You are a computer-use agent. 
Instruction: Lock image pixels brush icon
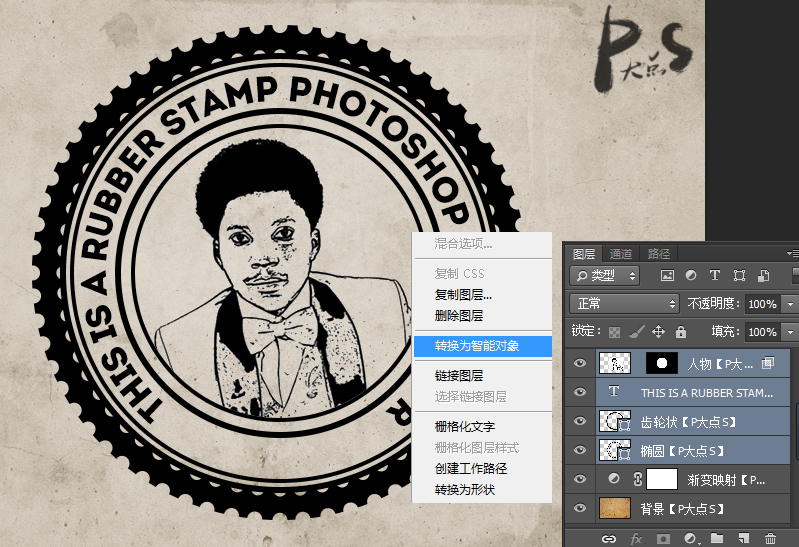[636, 332]
